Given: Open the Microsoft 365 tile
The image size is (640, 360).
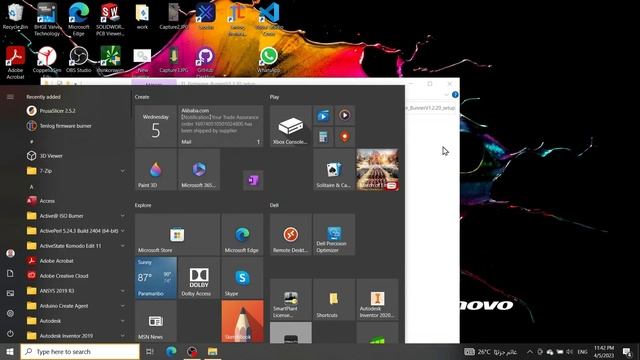Looking at the screenshot, I should point(199,169).
